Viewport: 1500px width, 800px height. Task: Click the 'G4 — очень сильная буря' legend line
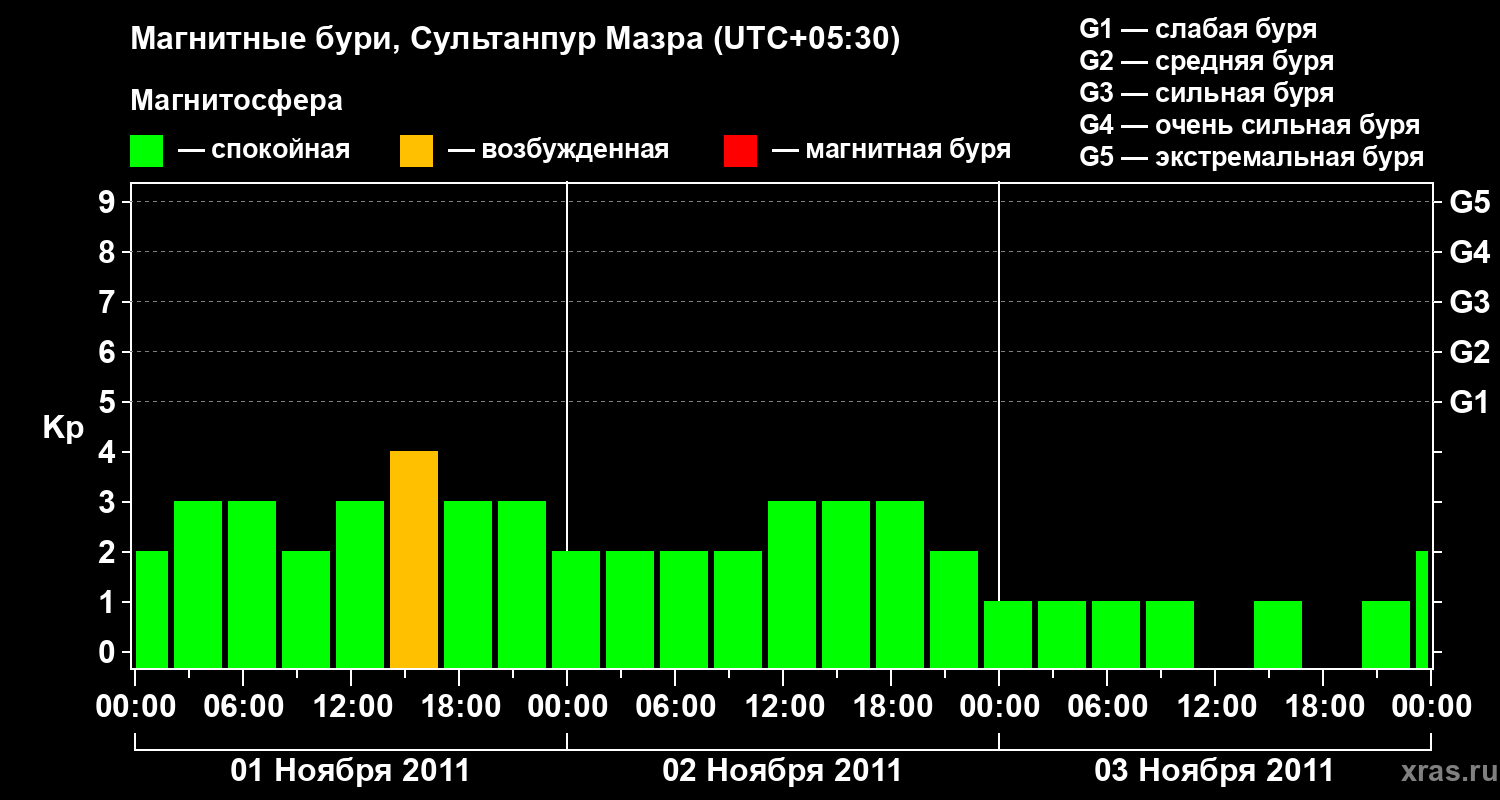click(1250, 125)
